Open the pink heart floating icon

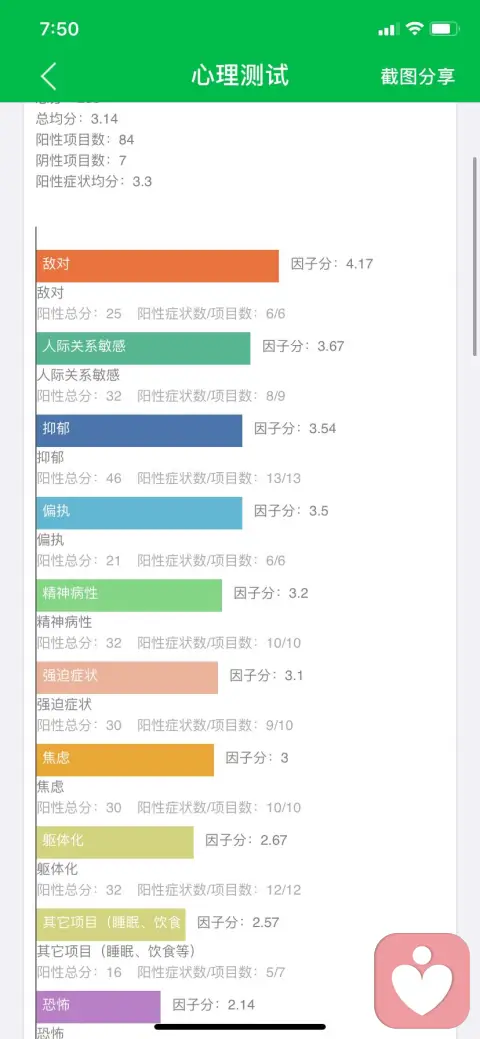click(422, 981)
